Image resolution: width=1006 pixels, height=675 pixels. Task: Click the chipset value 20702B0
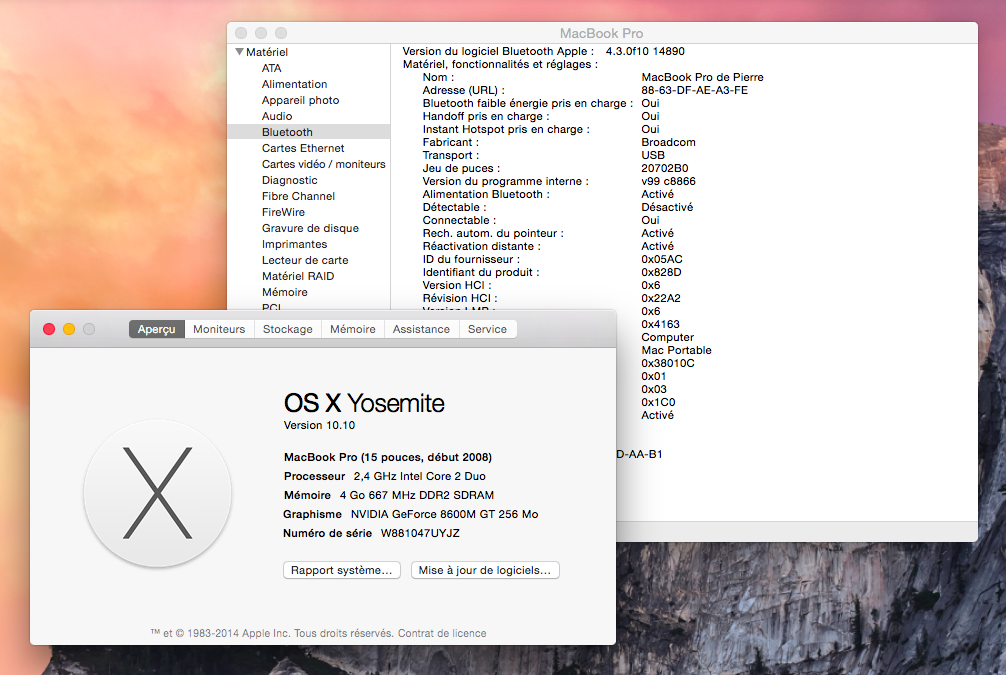click(665, 168)
